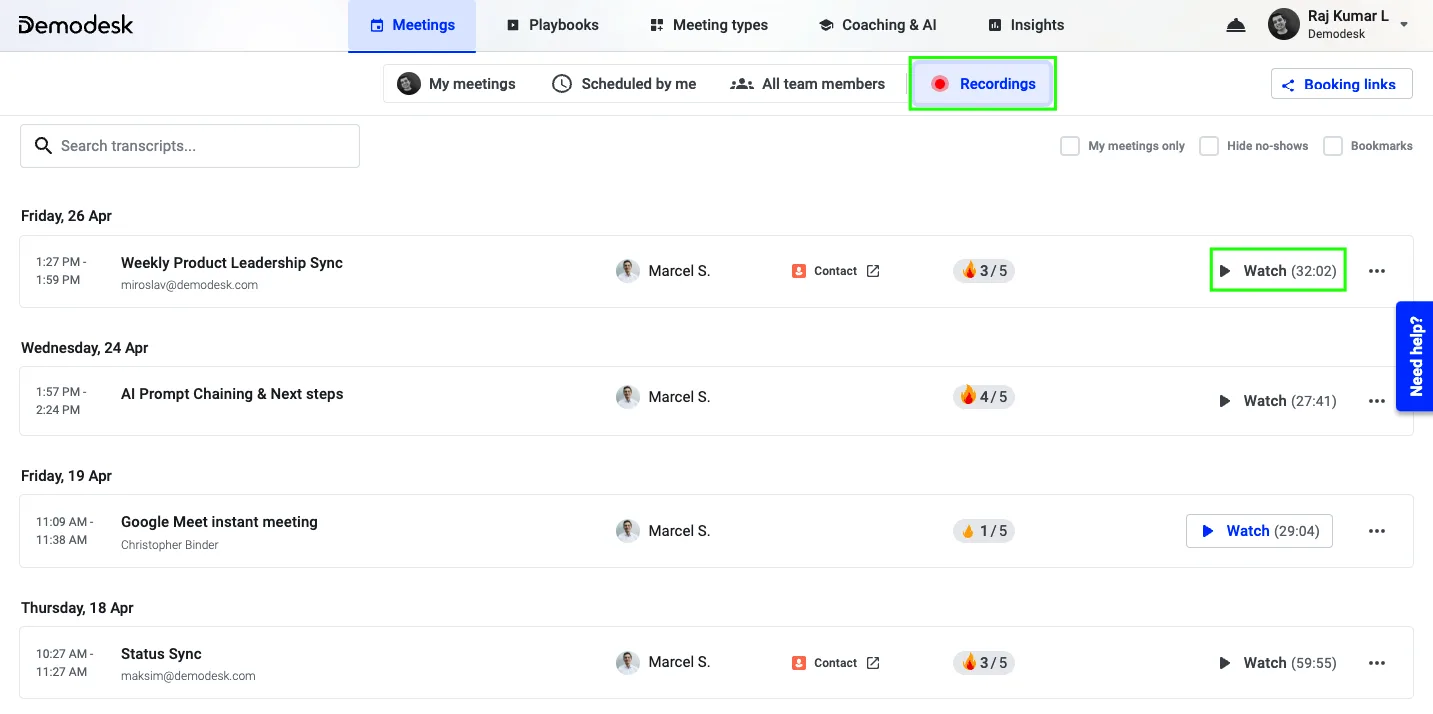The image size is (1433, 714).
Task: Show All team members meetings
Action: [808, 84]
